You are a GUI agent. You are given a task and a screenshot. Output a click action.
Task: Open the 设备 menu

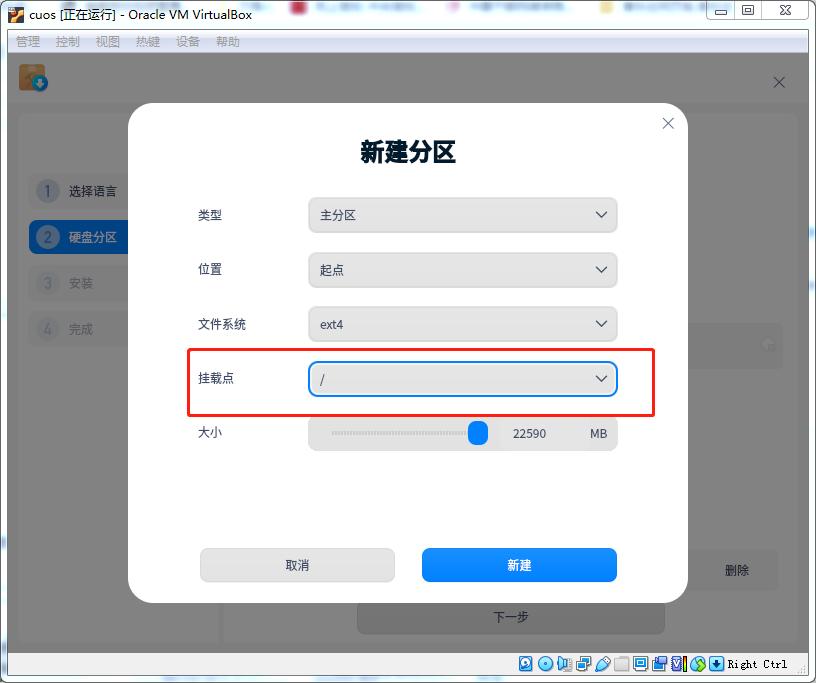point(188,41)
